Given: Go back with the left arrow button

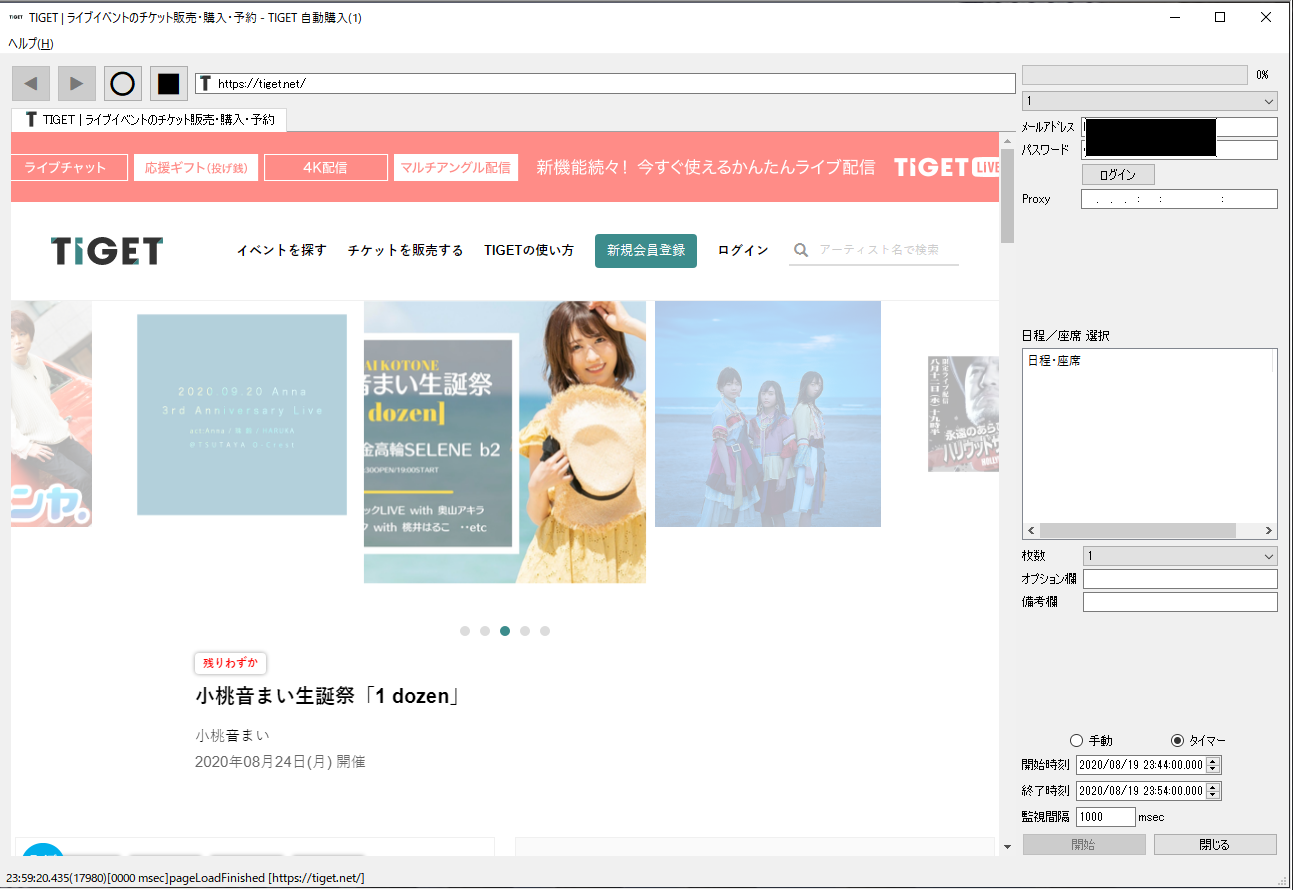Looking at the screenshot, I should pyautogui.click(x=31, y=83).
